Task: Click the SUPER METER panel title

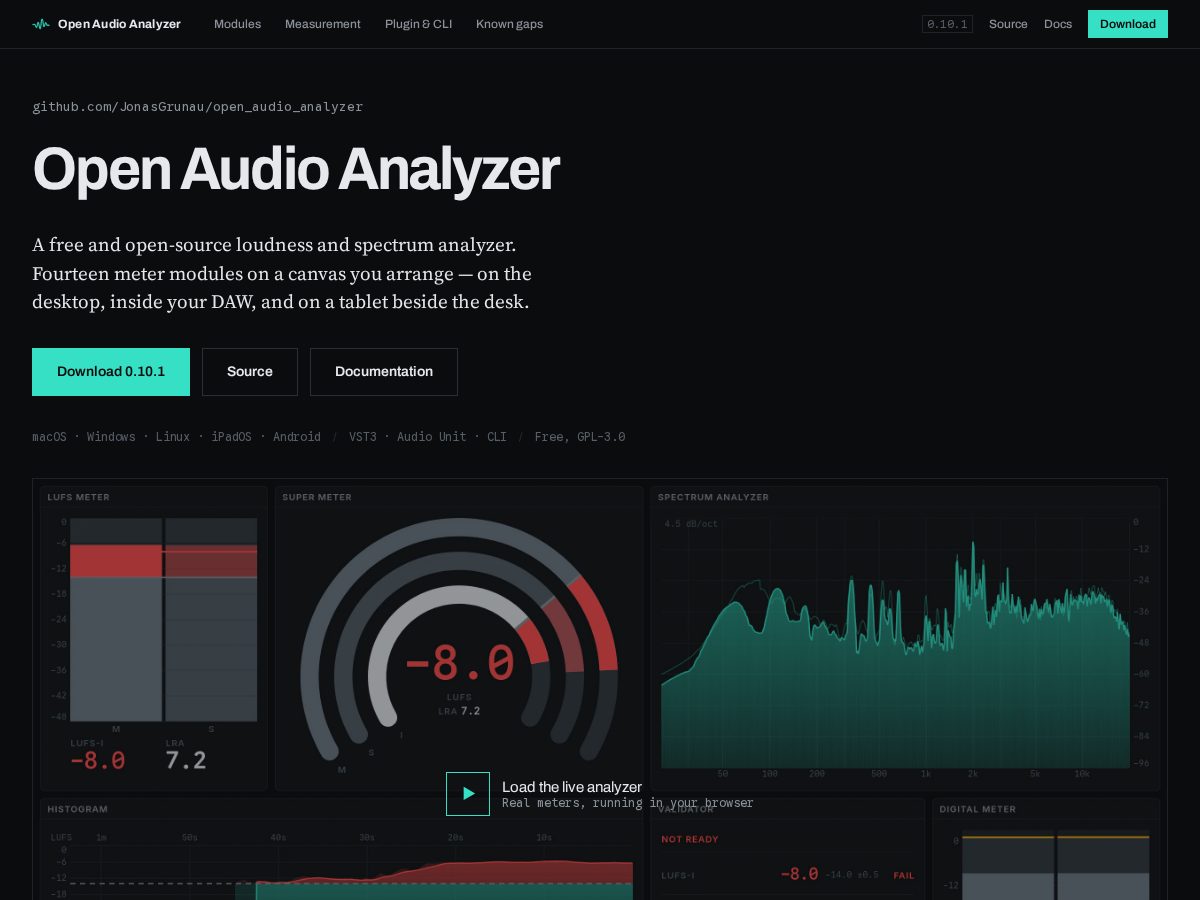Action: click(317, 497)
